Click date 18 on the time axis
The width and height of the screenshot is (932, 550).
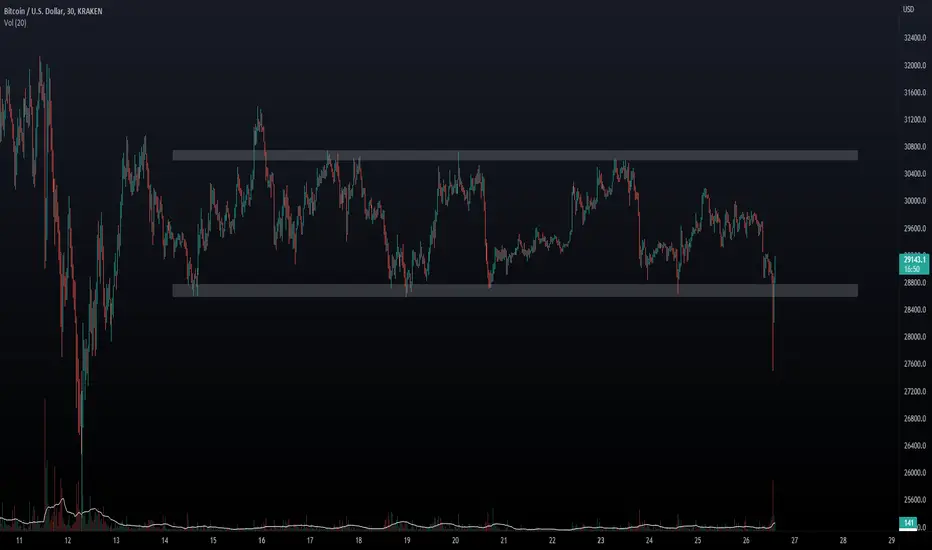358,540
